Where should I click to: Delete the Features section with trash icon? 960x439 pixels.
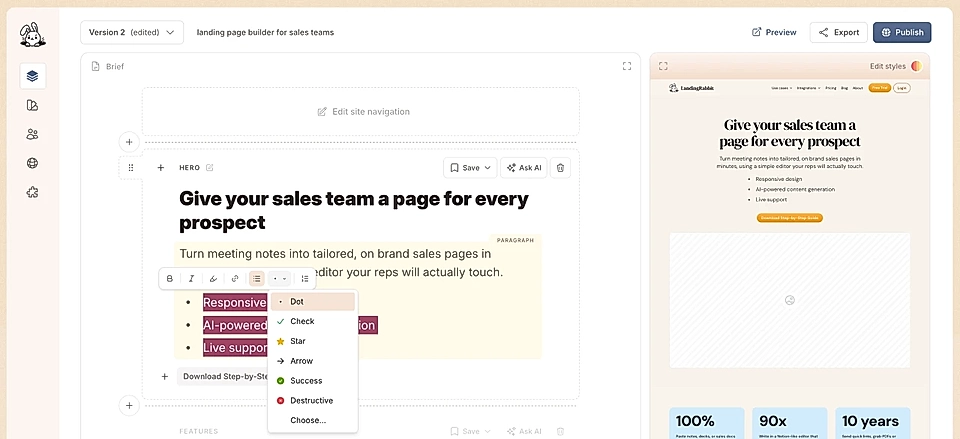[560, 431]
